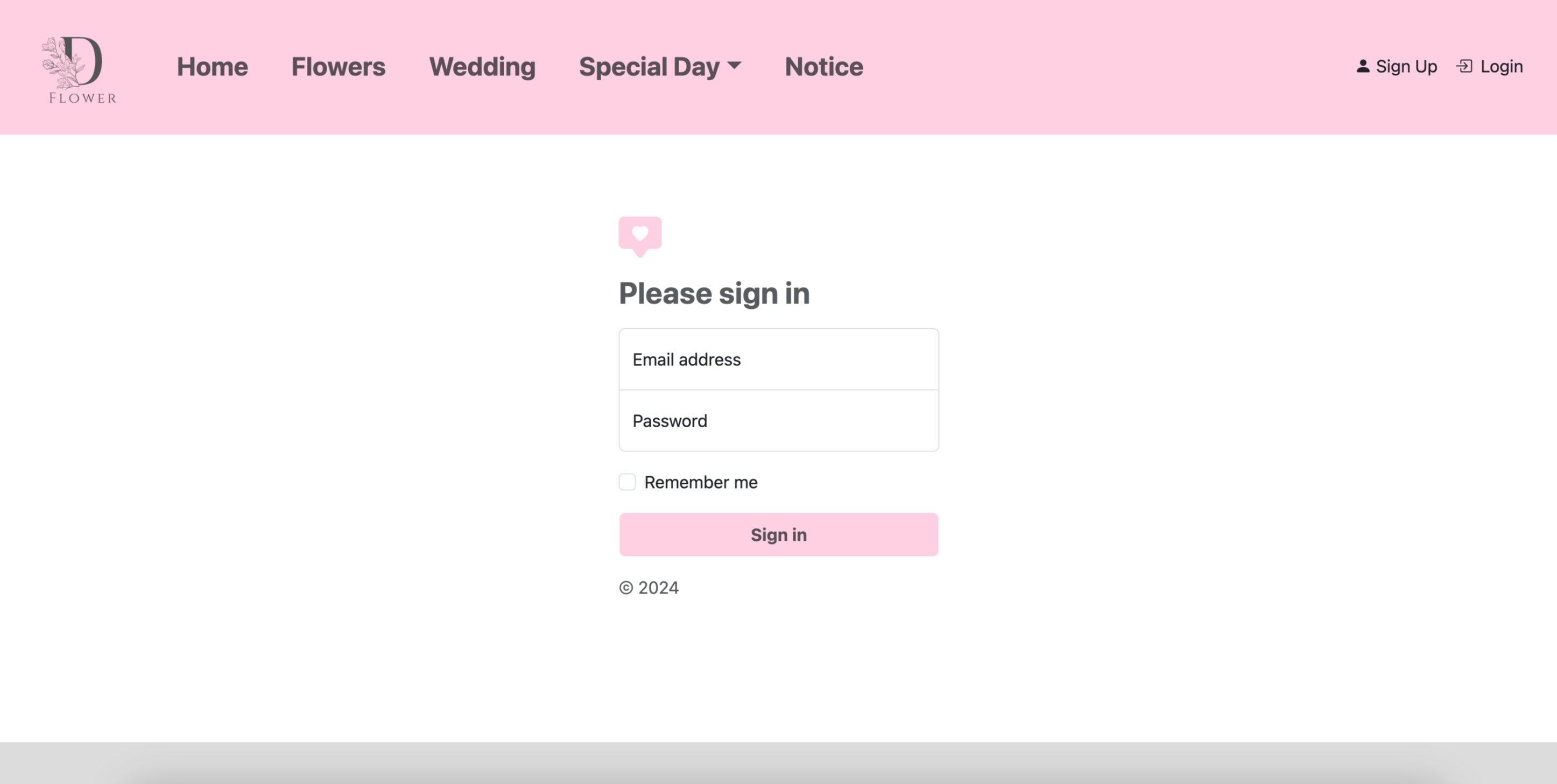This screenshot has height=784, width=1557.
Task: Focus the Password input field
Action: click(778, 421)
